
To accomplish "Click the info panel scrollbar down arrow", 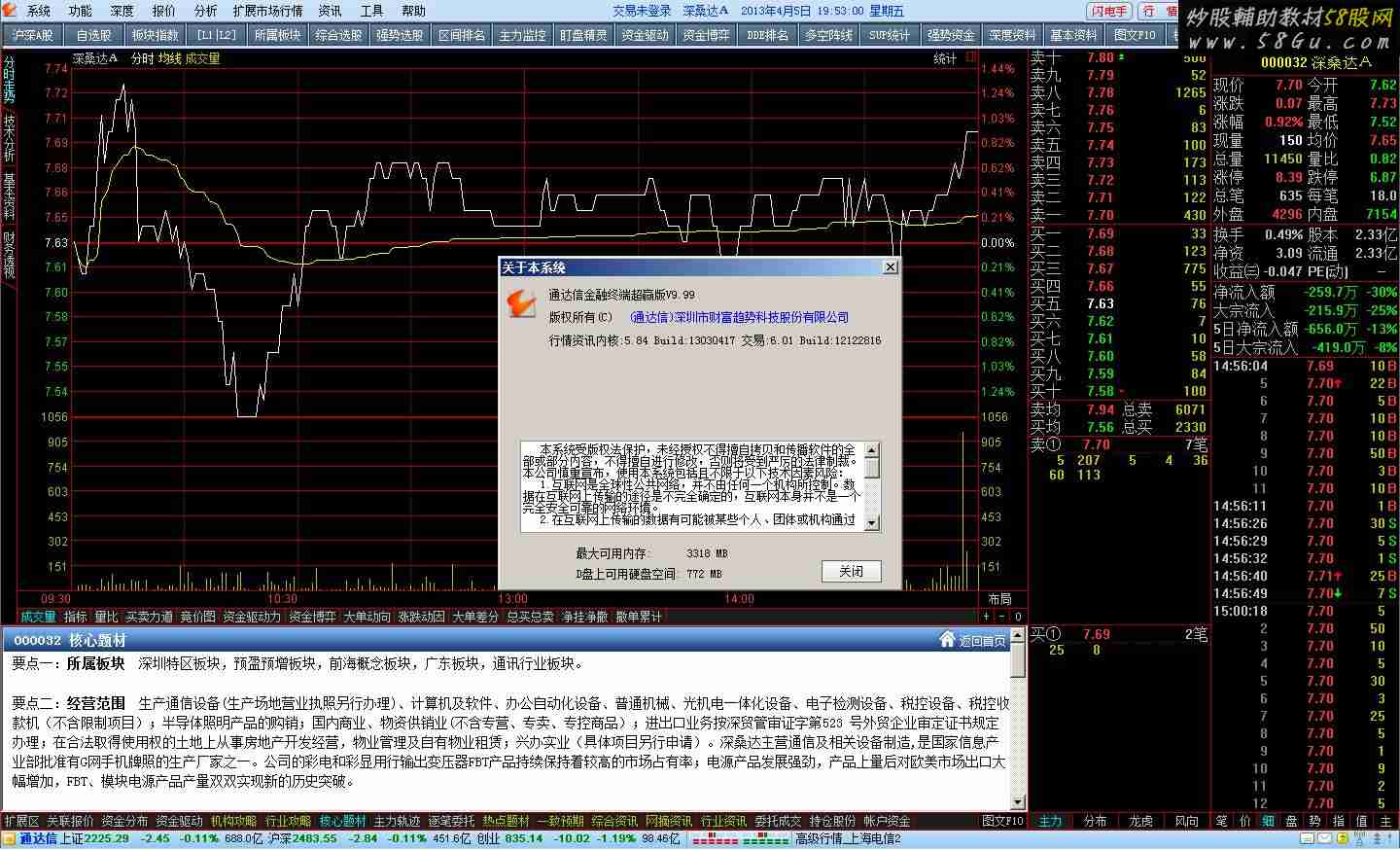I will pyautogui.click(x=1018, y=802).
